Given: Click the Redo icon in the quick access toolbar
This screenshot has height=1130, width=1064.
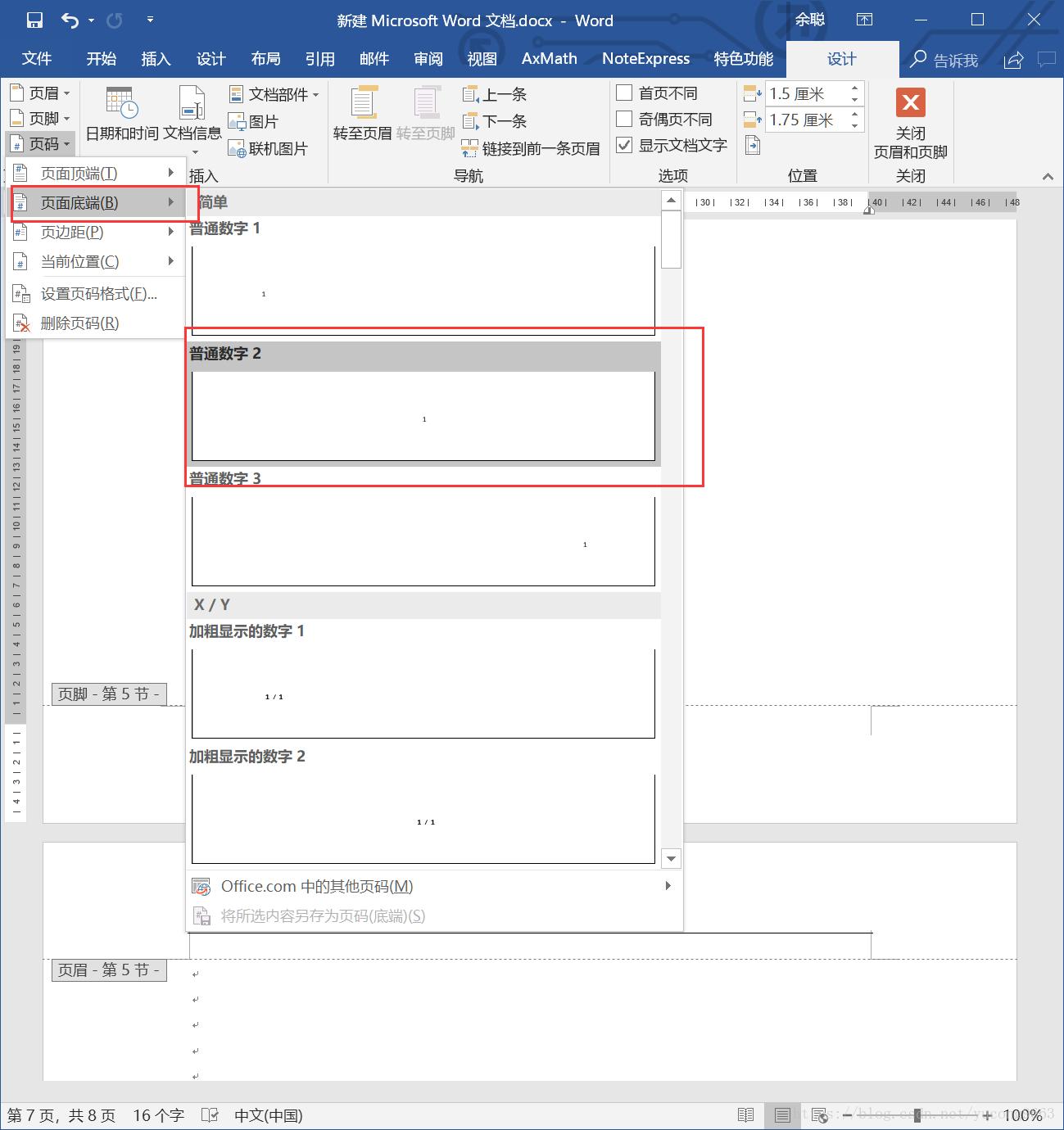Looking at the screenshot, I should [x=114, y=20].
